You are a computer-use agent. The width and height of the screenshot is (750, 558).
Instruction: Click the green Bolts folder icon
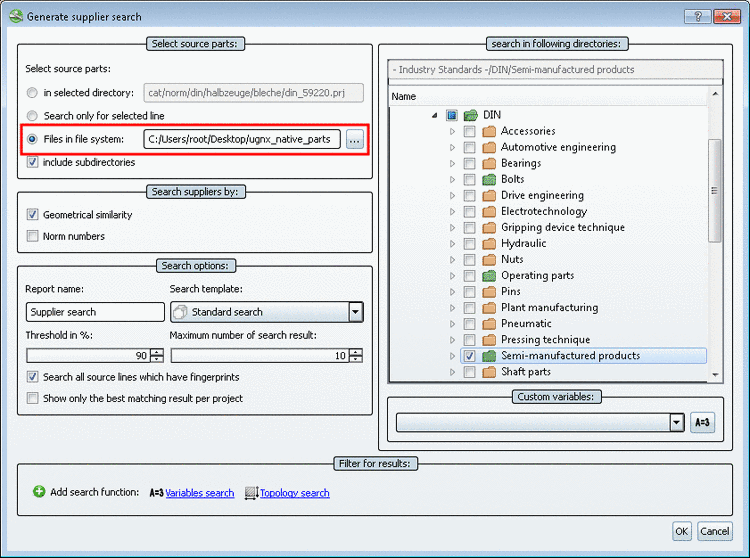489,179
